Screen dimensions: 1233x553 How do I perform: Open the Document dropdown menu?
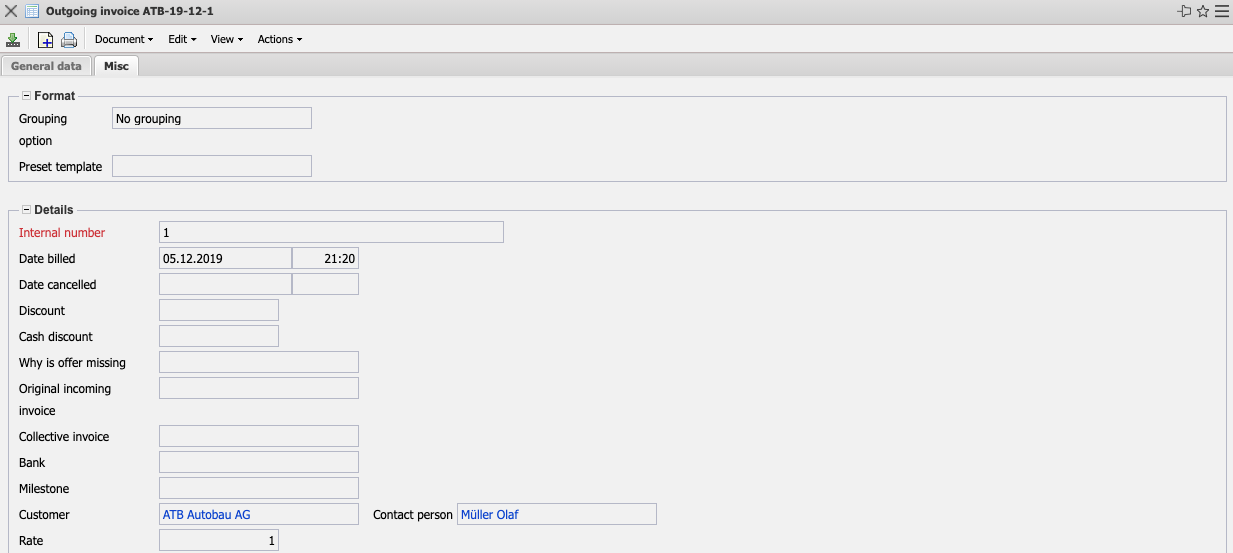[124, 40]
